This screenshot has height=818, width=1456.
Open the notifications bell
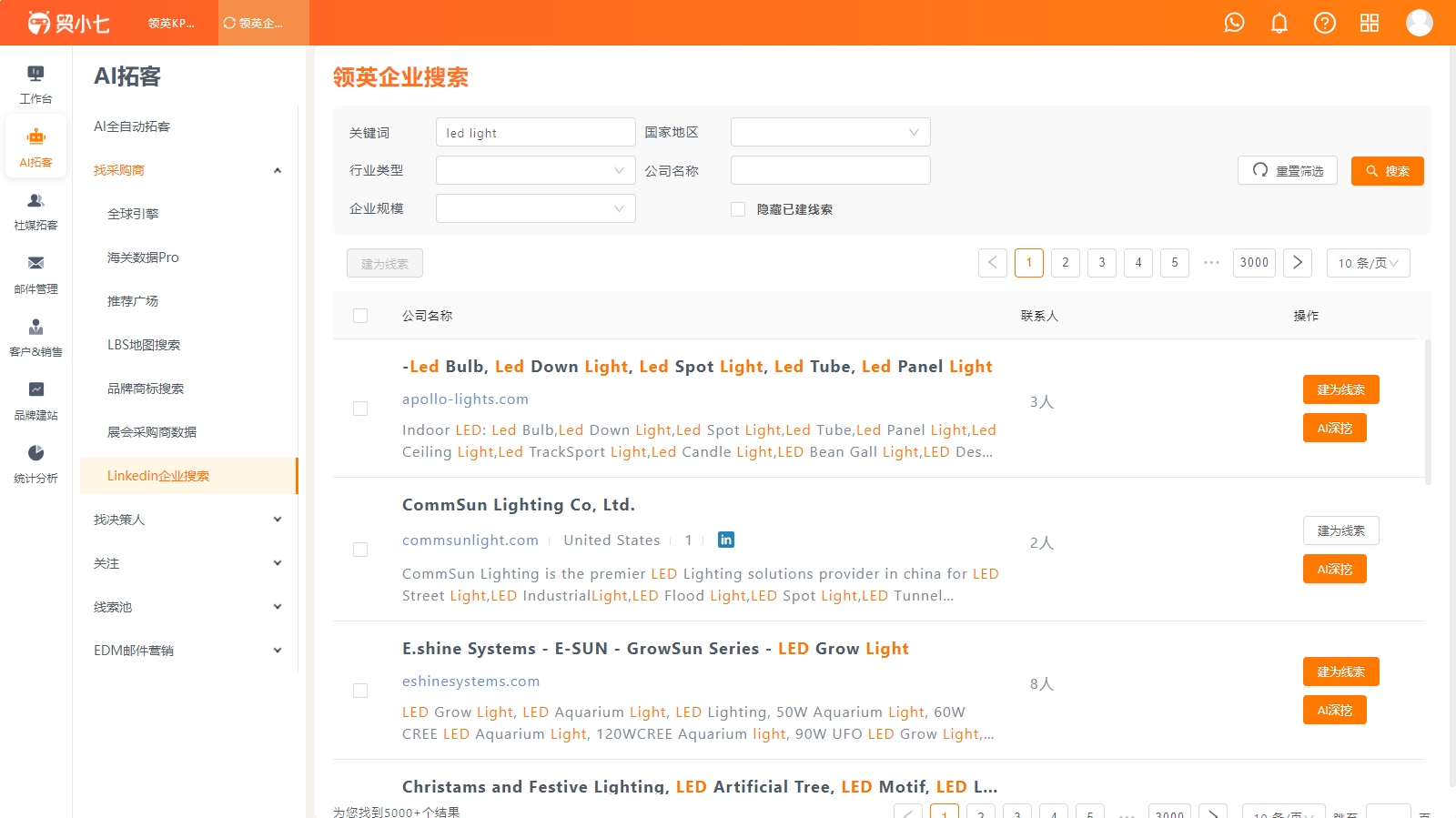1279,23
